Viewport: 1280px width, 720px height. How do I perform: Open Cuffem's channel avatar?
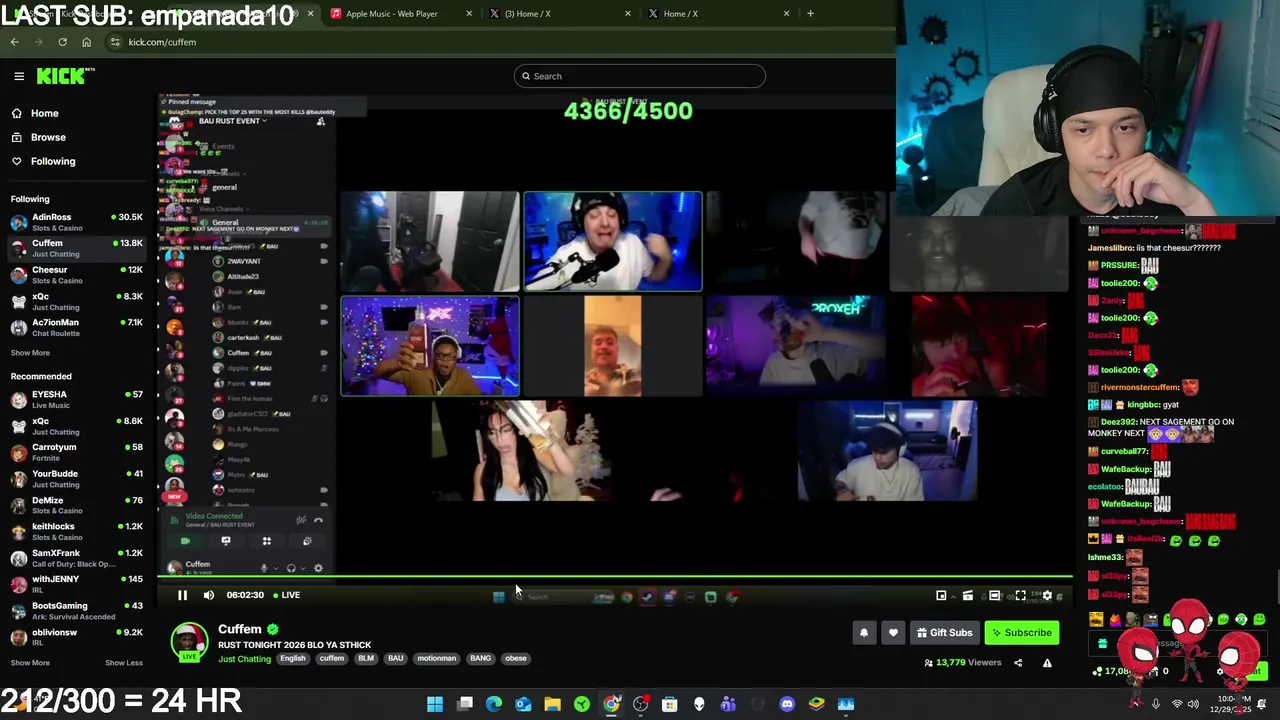(x=189, y=642)
